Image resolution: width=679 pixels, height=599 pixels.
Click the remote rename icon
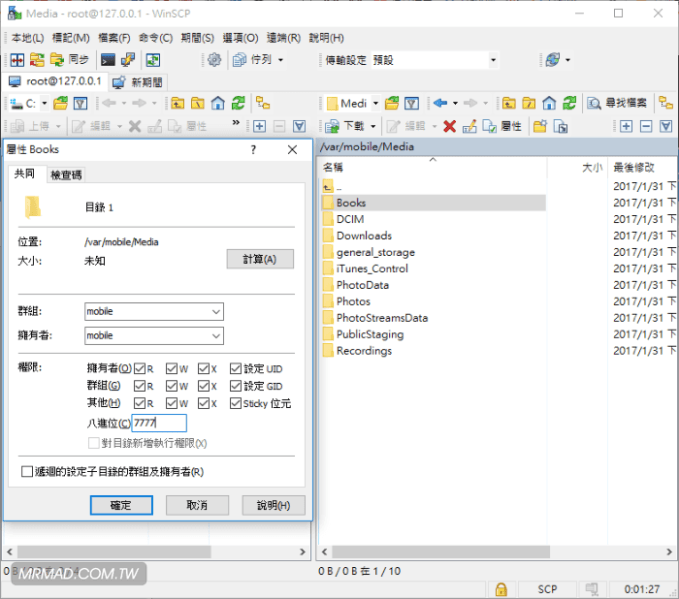coord(469,126)
